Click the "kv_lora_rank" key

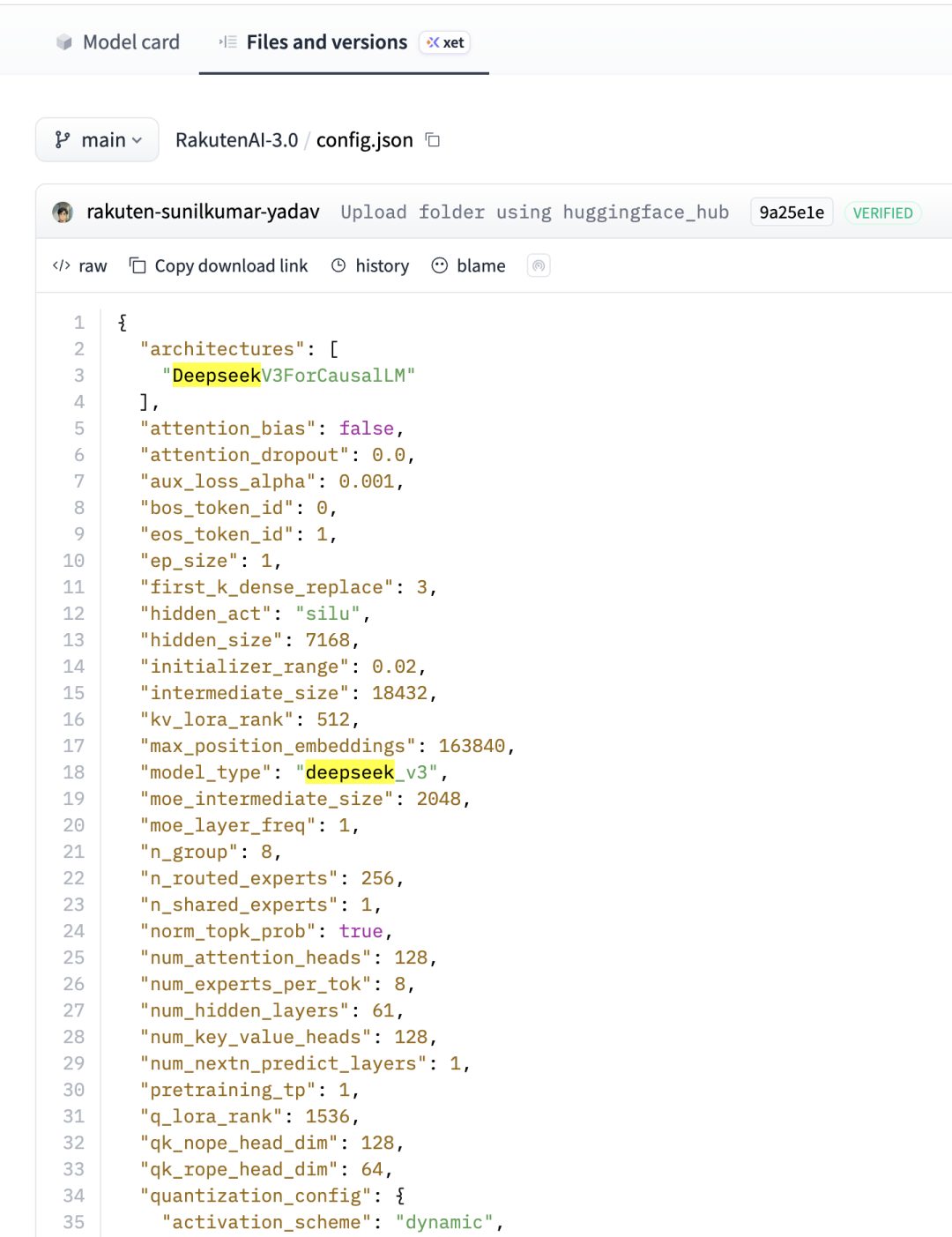click(x=217, y=719)
